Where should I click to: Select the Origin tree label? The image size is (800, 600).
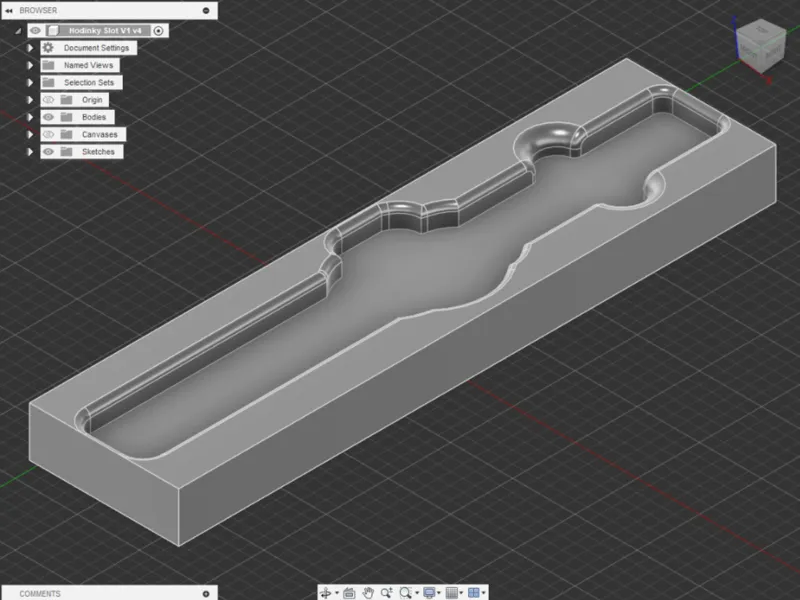pos(92,100)
